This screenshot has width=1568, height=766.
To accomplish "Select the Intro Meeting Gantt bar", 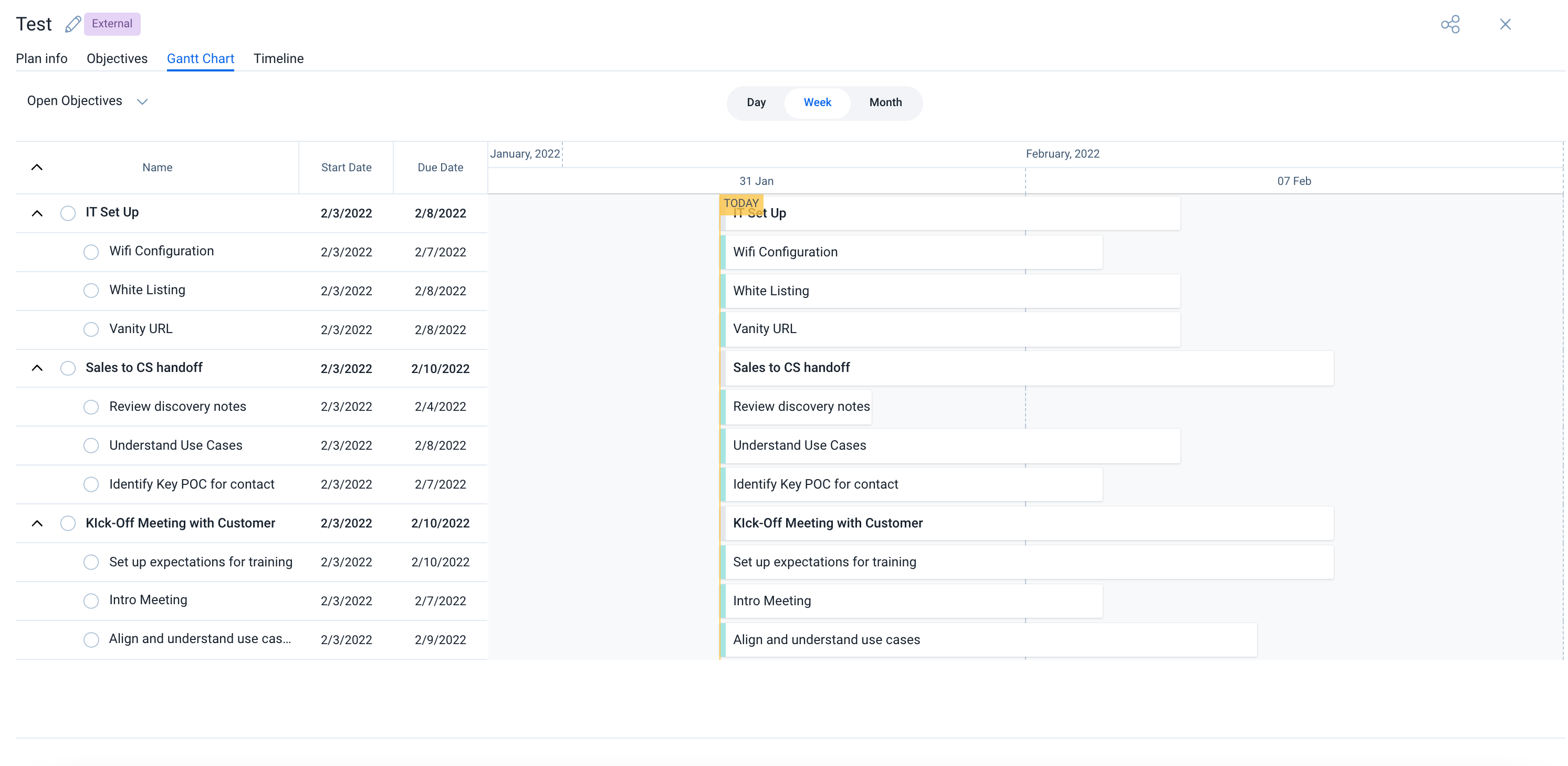I will pyautogui.click(x=911, y=601).
